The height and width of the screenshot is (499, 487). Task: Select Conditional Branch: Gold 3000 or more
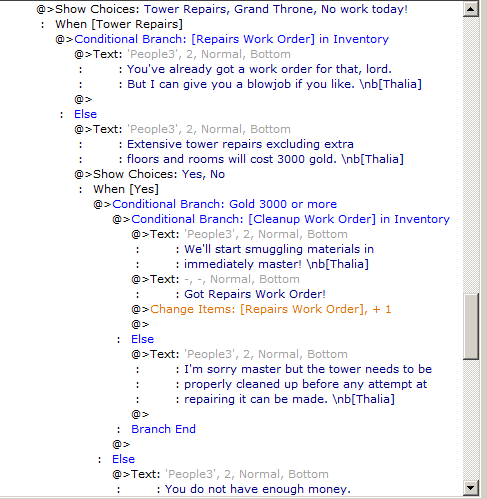coord(215,204)
